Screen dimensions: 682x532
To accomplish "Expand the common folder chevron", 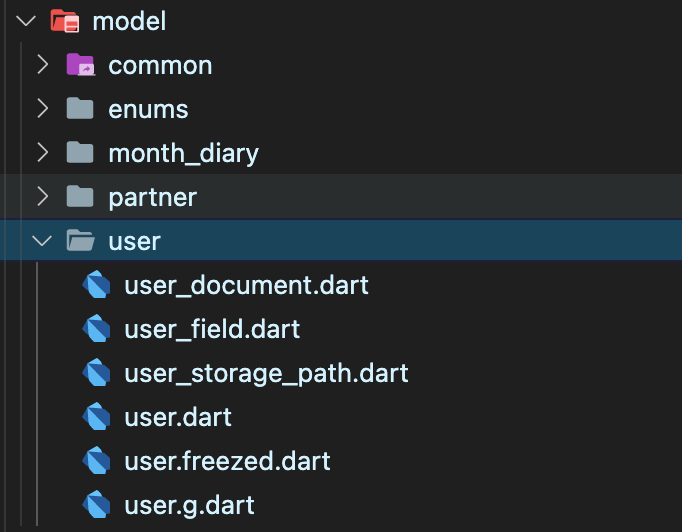I will (x=43, y=65).
